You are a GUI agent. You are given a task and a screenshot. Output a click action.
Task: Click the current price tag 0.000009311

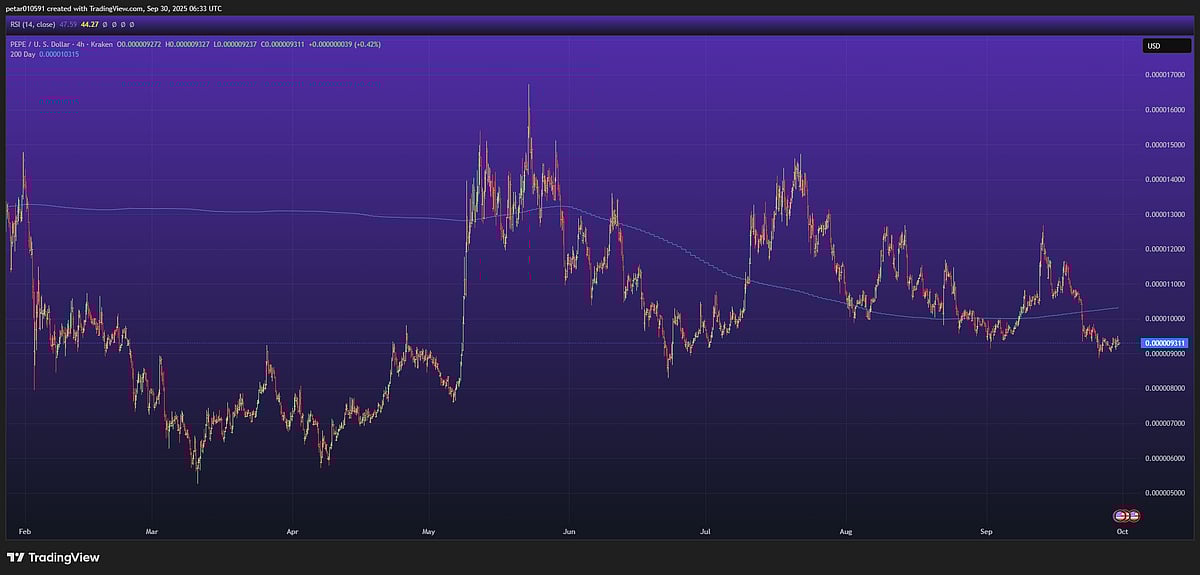tap(1164, 343)
